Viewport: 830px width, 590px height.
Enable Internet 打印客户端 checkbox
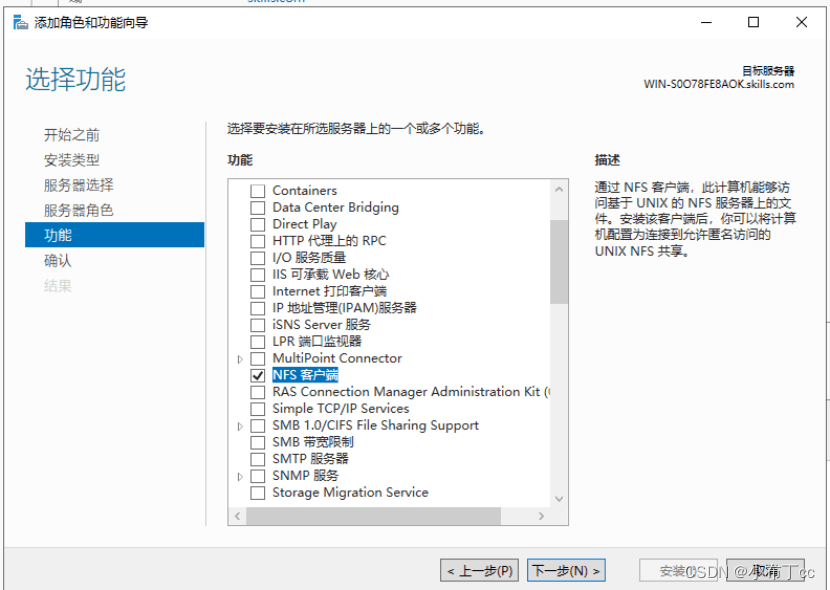click(258, 292)
